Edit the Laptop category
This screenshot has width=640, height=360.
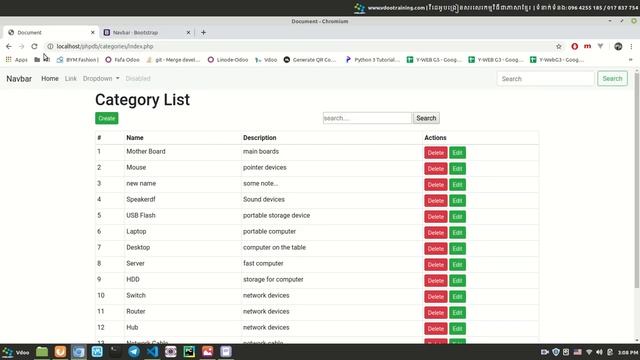click(x=458, y=233)
